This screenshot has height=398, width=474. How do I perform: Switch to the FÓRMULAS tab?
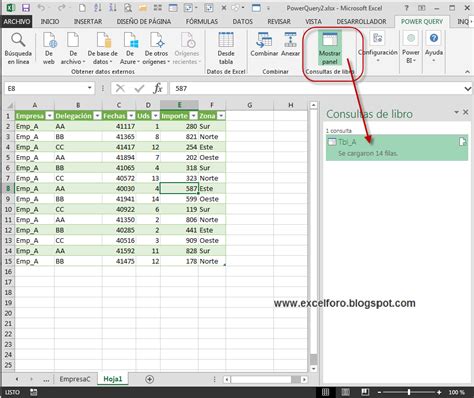(202, 22)
